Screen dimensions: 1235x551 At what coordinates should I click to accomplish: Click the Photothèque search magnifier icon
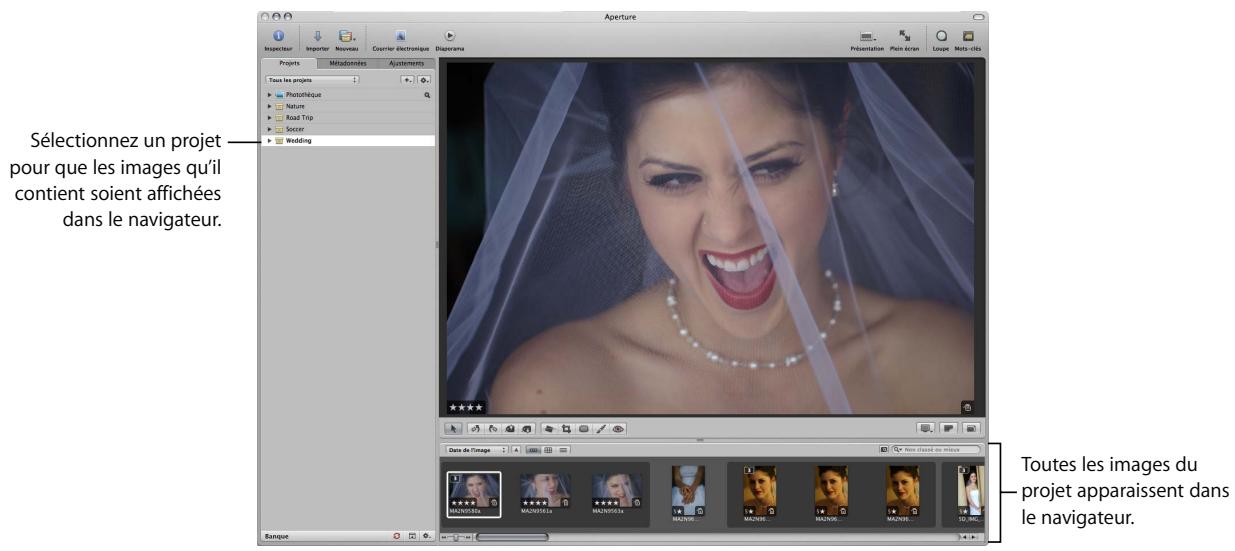427,95
